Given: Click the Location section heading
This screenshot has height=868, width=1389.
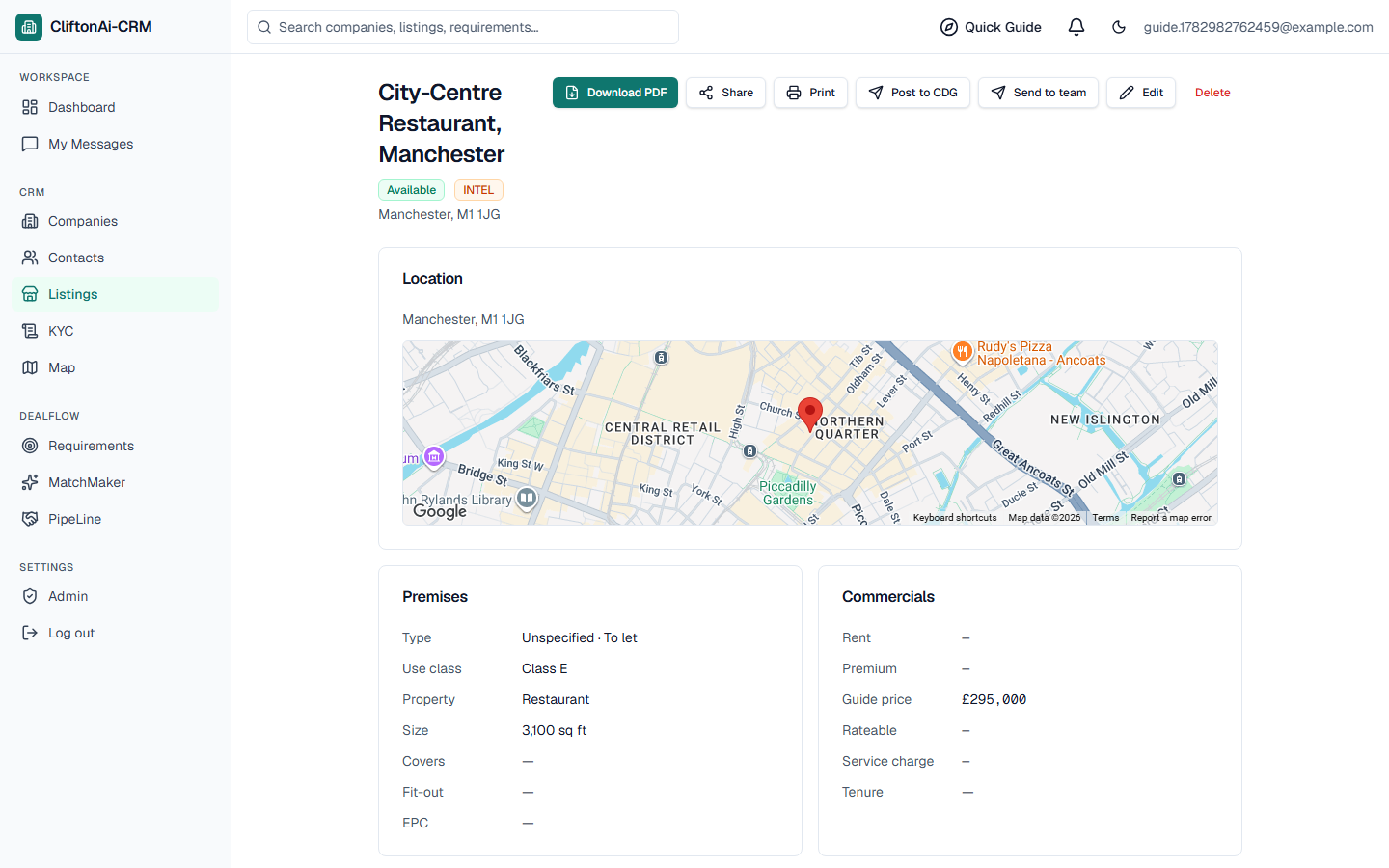Looking at the screenshot, I should 432,279.
